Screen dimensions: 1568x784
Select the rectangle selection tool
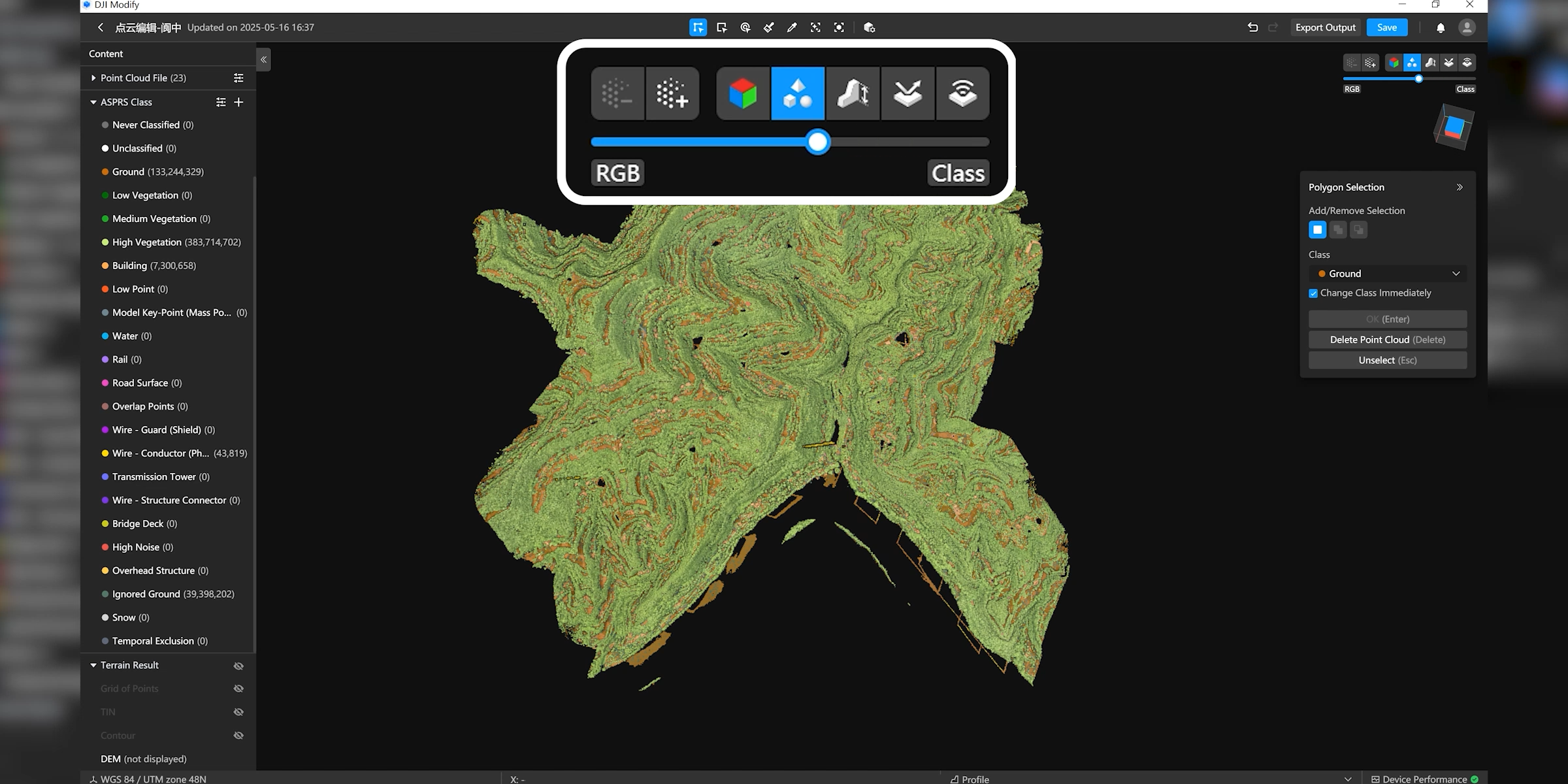pyautogui.click(x=721, y=27)
